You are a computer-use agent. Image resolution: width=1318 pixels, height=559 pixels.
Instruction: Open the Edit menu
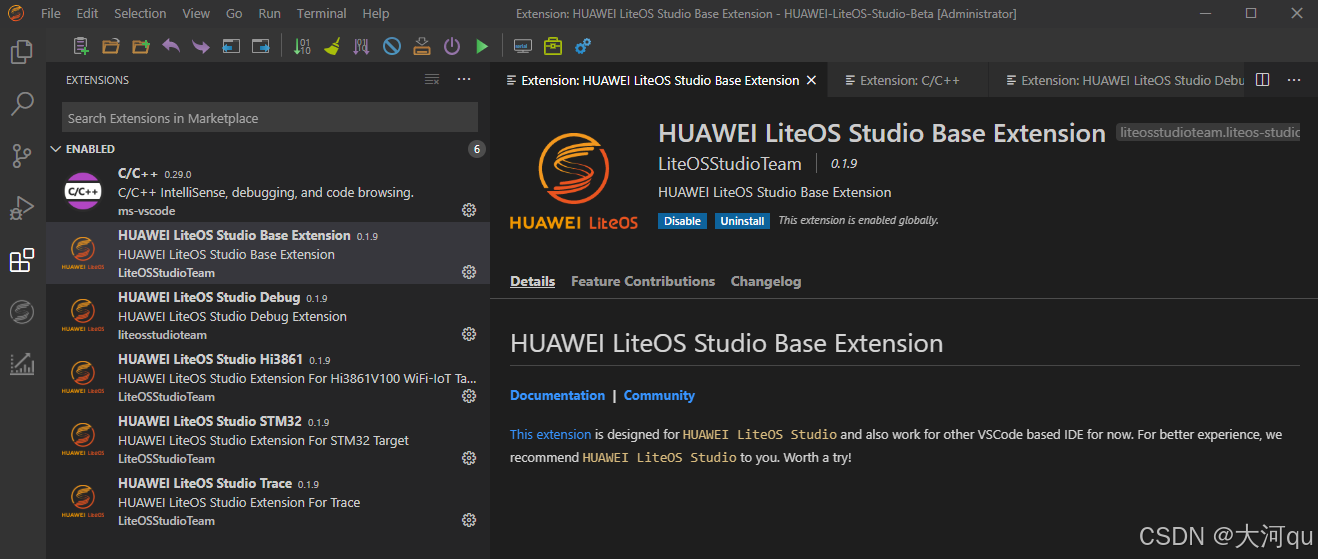[87, 14]
